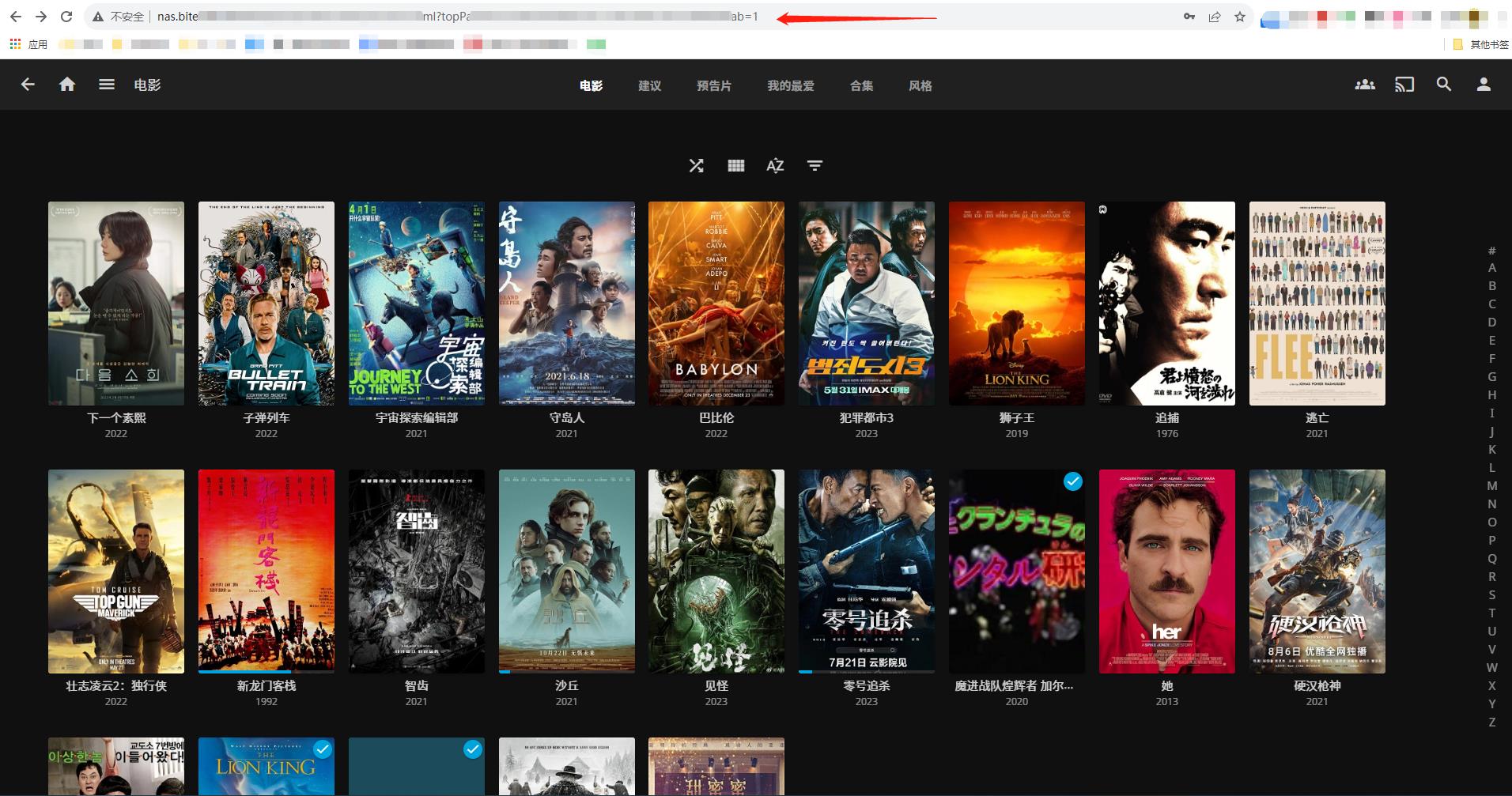Open search with the magnifier icon
The height and width of the screenshot is (796, 1512).
[1444, 85]
